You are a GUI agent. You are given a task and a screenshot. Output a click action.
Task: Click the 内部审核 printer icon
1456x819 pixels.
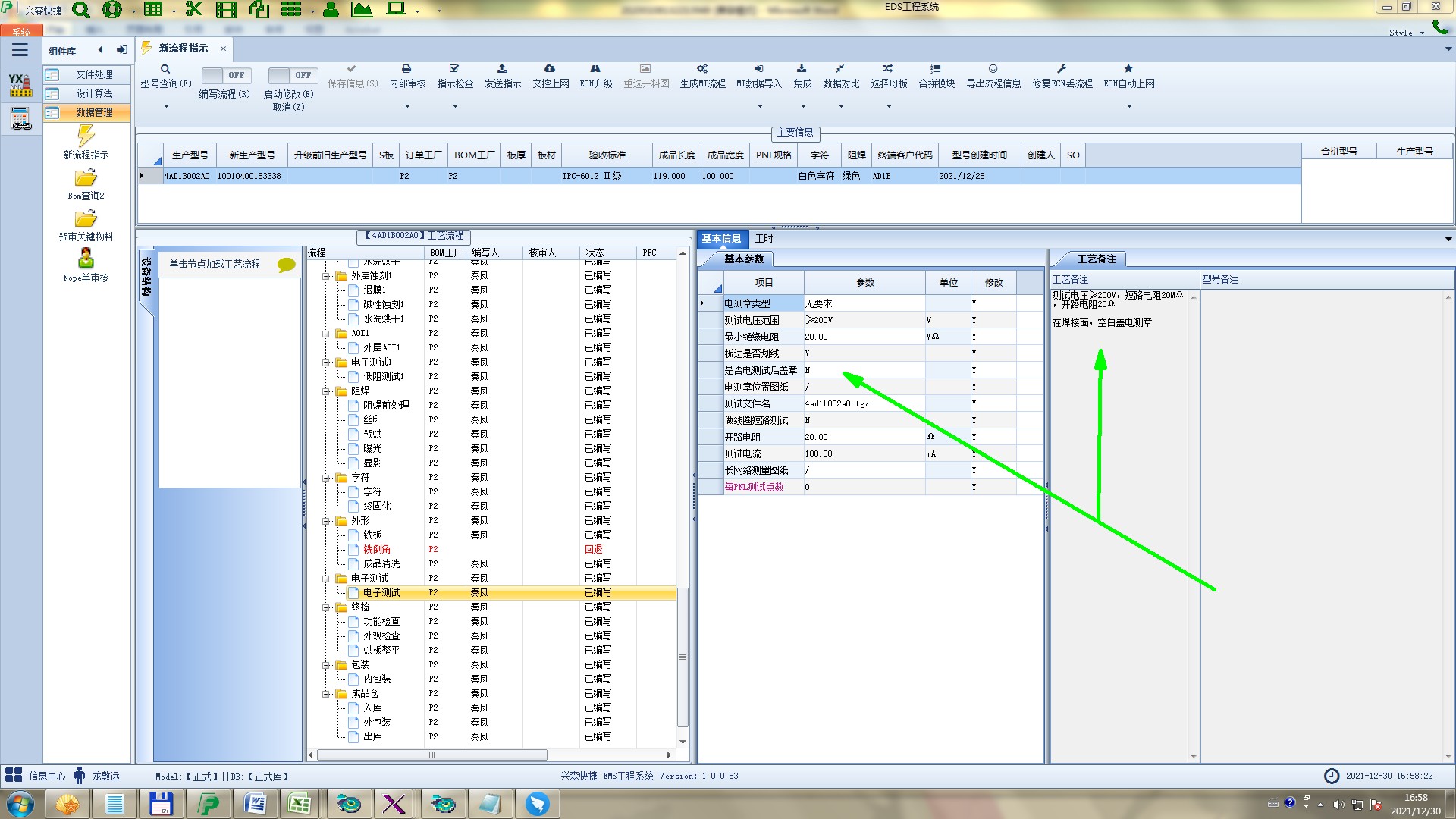(x=406, y=69)
